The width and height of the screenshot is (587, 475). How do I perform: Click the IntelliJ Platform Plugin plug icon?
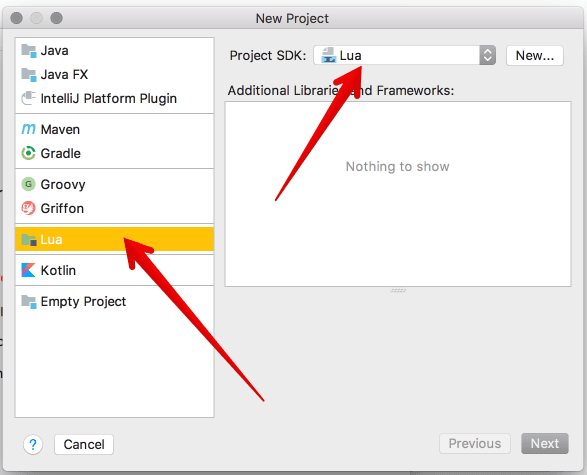tap(29, 98)
